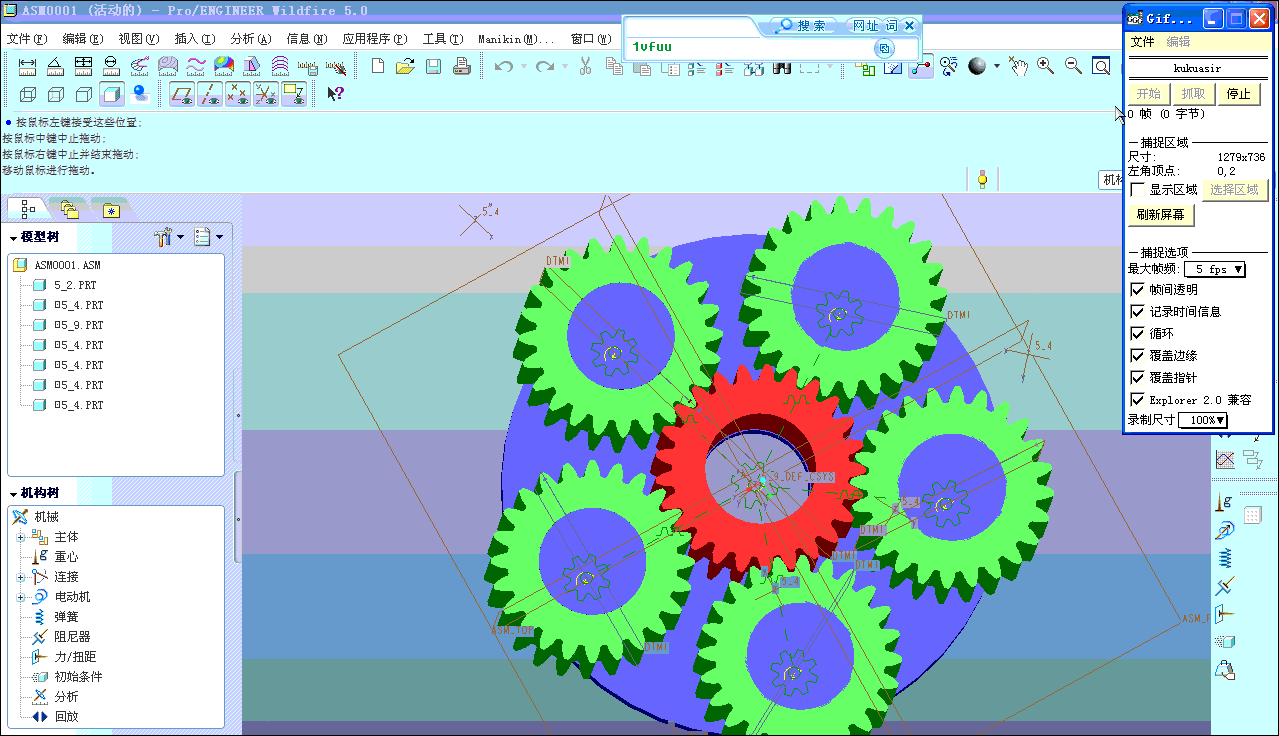Select 5_2.PRT in the model tree

tap(75, 285)
